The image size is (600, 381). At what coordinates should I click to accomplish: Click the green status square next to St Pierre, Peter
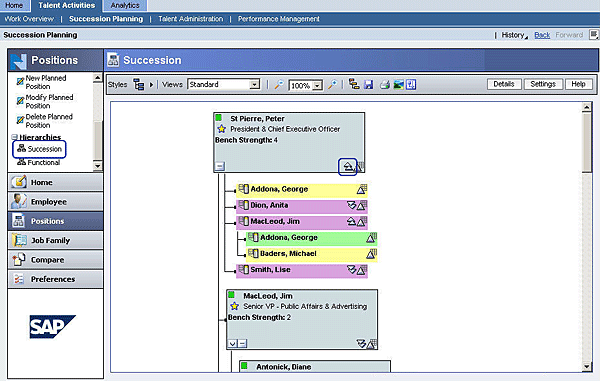point(218,117)
